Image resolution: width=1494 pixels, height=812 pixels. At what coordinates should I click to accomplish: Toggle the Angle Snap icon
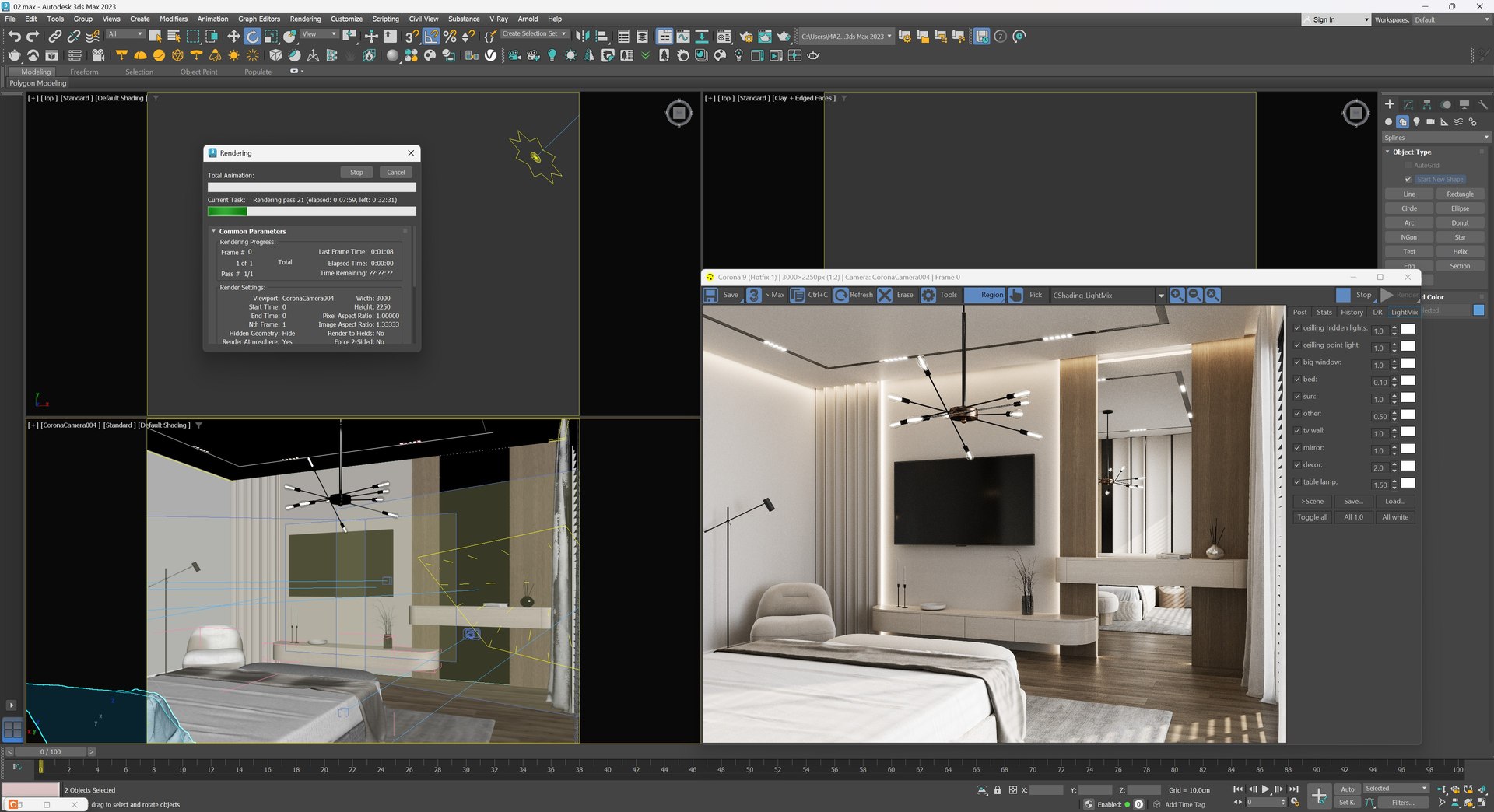[431, 36]
